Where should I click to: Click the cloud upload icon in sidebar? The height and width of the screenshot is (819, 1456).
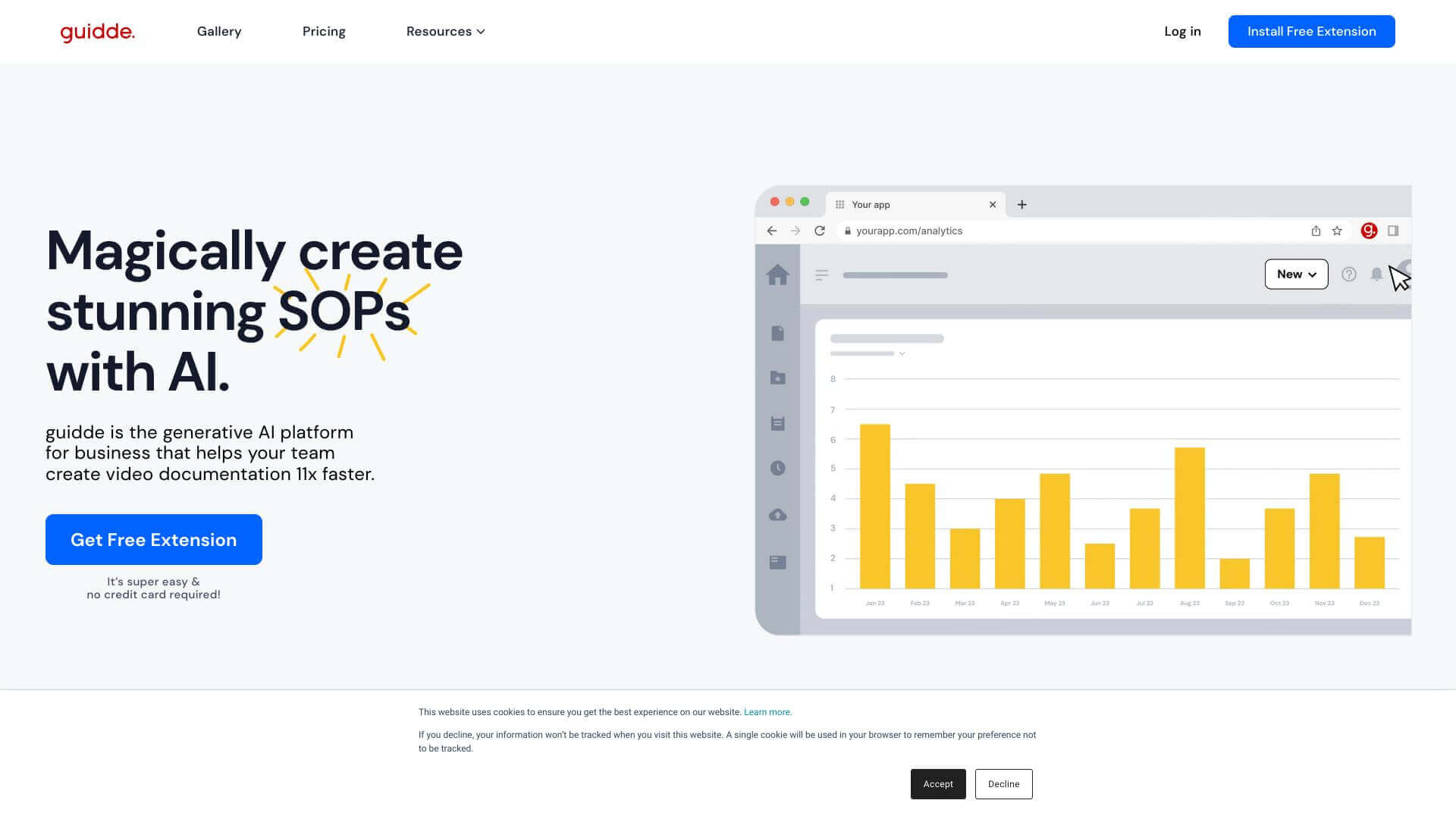777,514
